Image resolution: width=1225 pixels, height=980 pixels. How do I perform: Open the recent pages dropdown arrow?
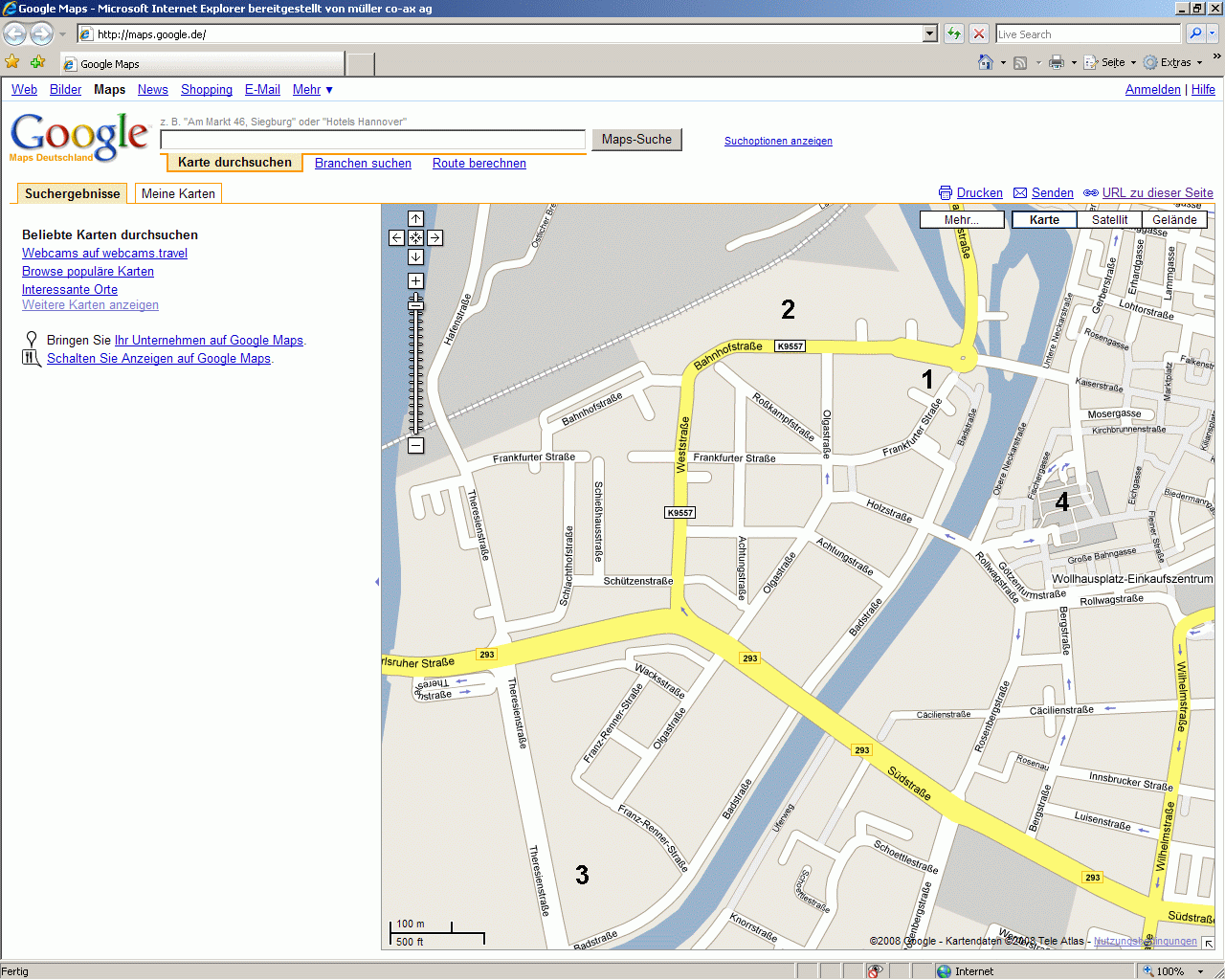62,34
